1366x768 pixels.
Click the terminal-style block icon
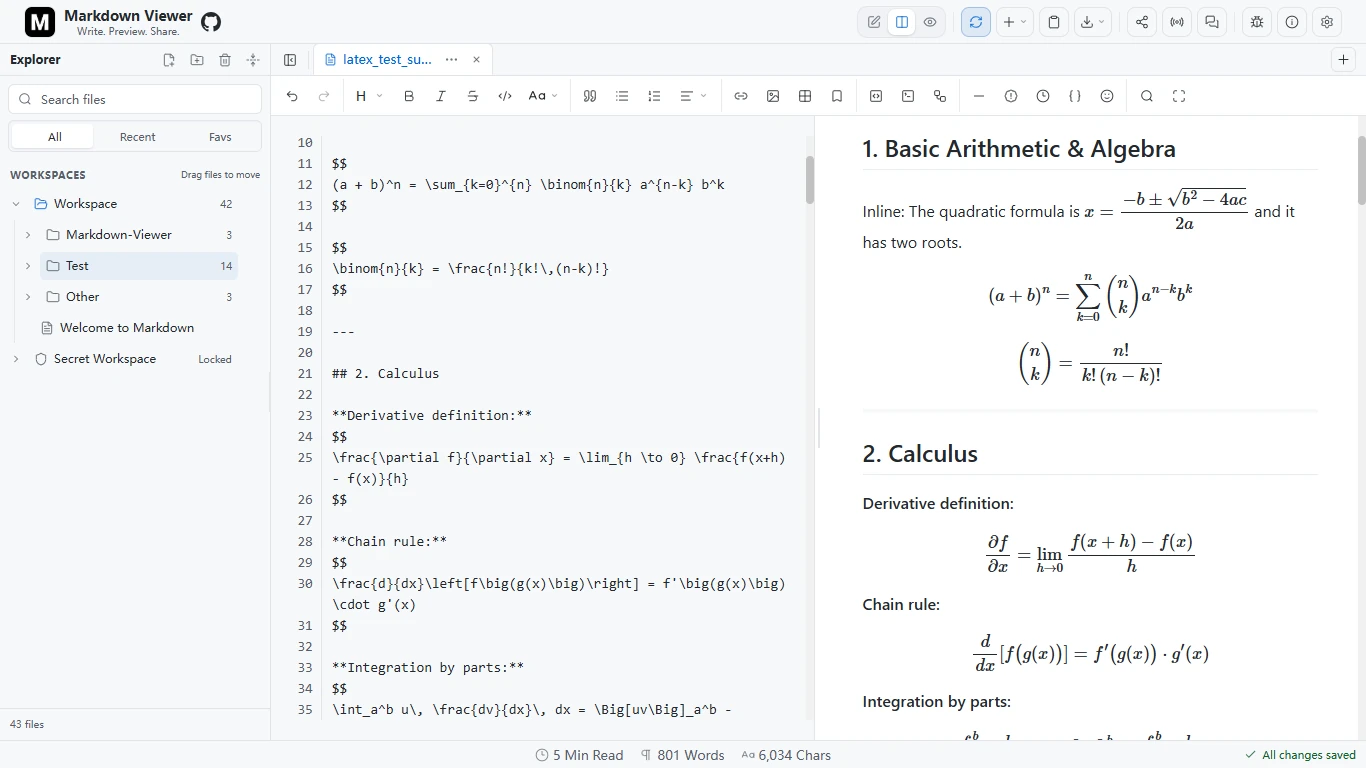(x=908, y=96)
